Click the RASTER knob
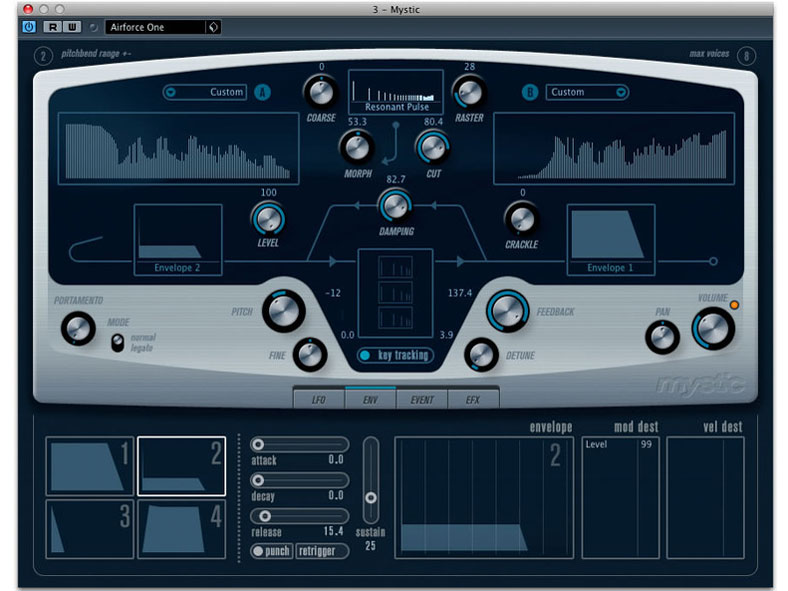788x591 pixels. pyautogui.click(x=469, y=92)
